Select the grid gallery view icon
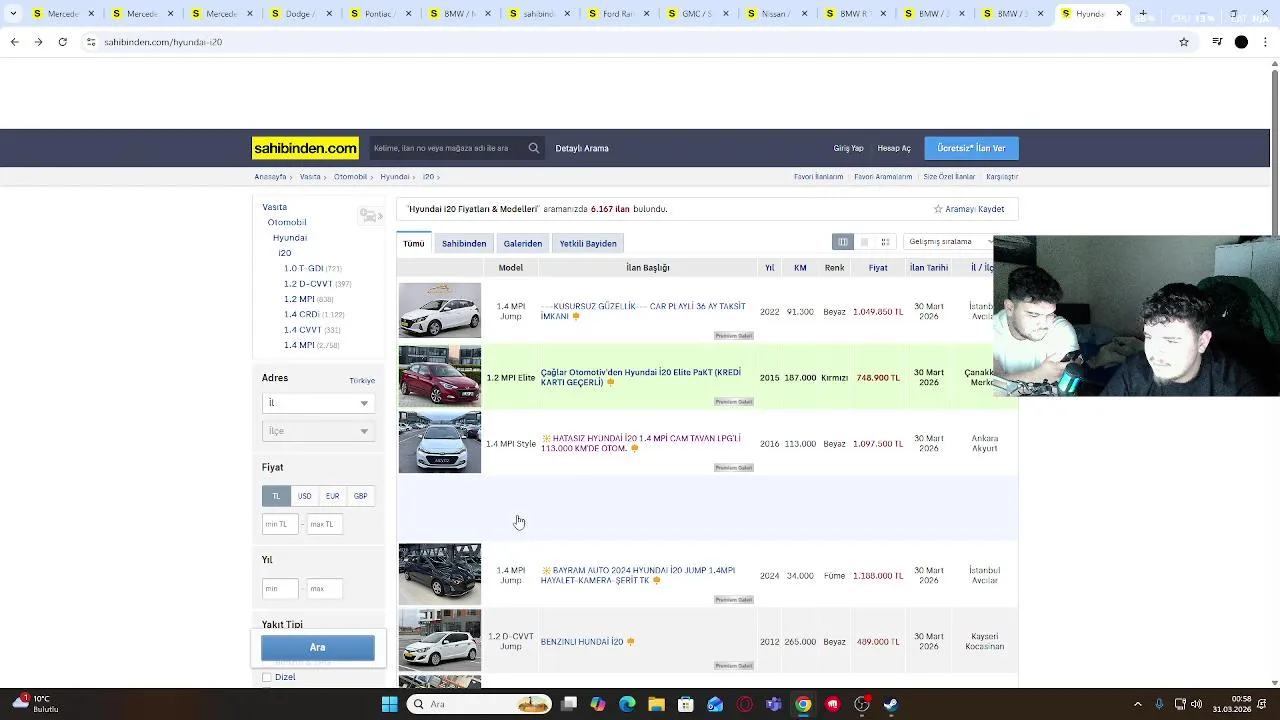1280x720 pixels. tap(885, 242)
